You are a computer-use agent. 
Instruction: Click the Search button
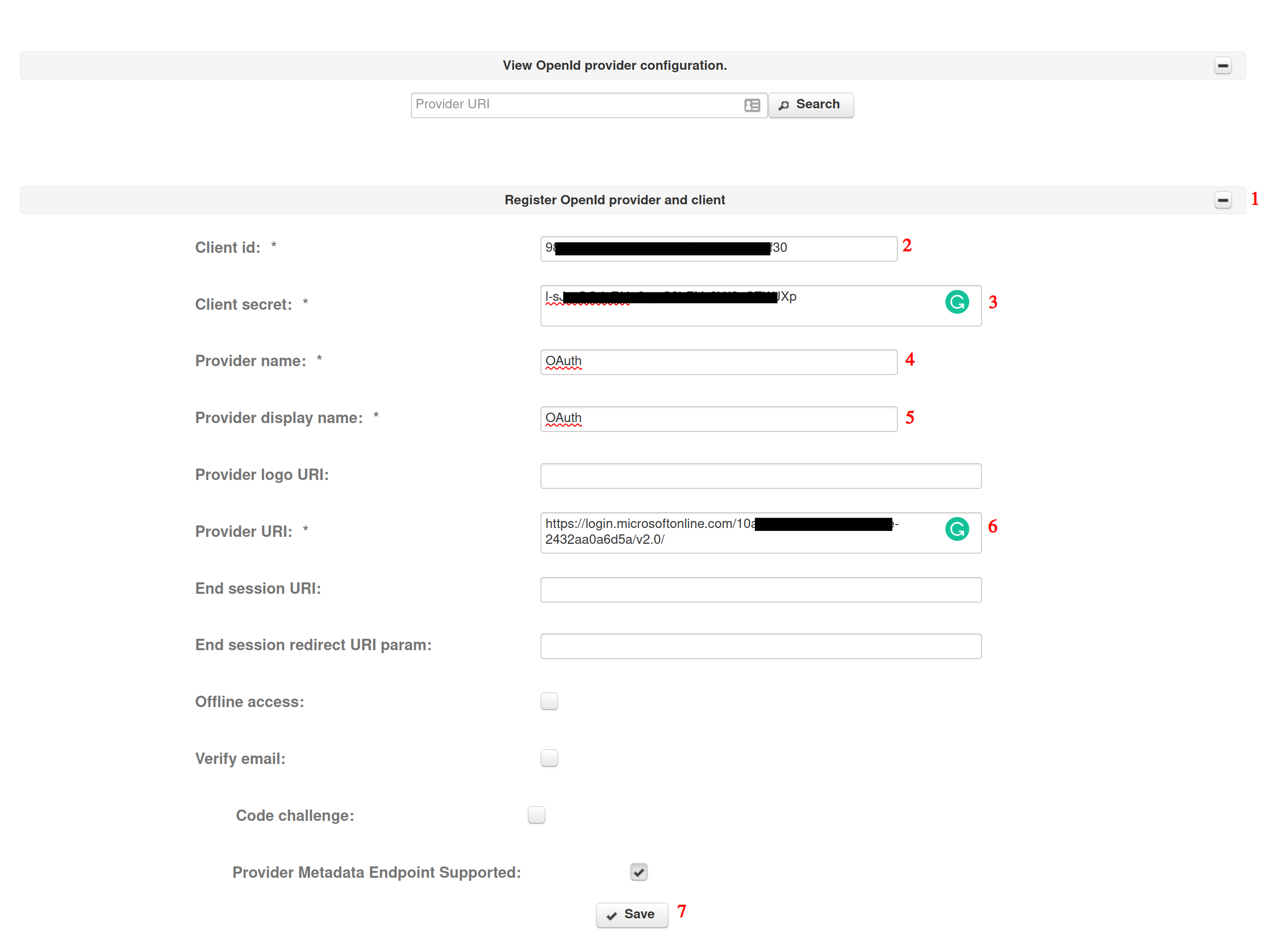coord(810,105)
